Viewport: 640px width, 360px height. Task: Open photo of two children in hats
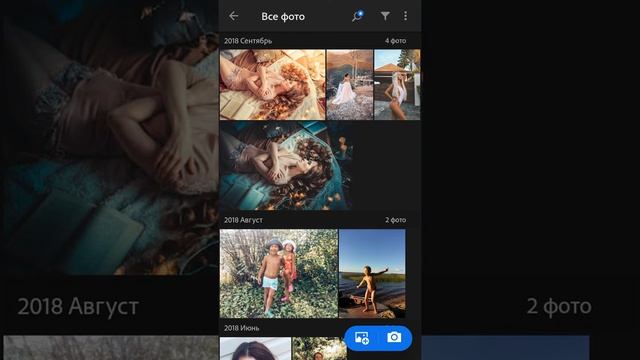click(x=279, y=273)
